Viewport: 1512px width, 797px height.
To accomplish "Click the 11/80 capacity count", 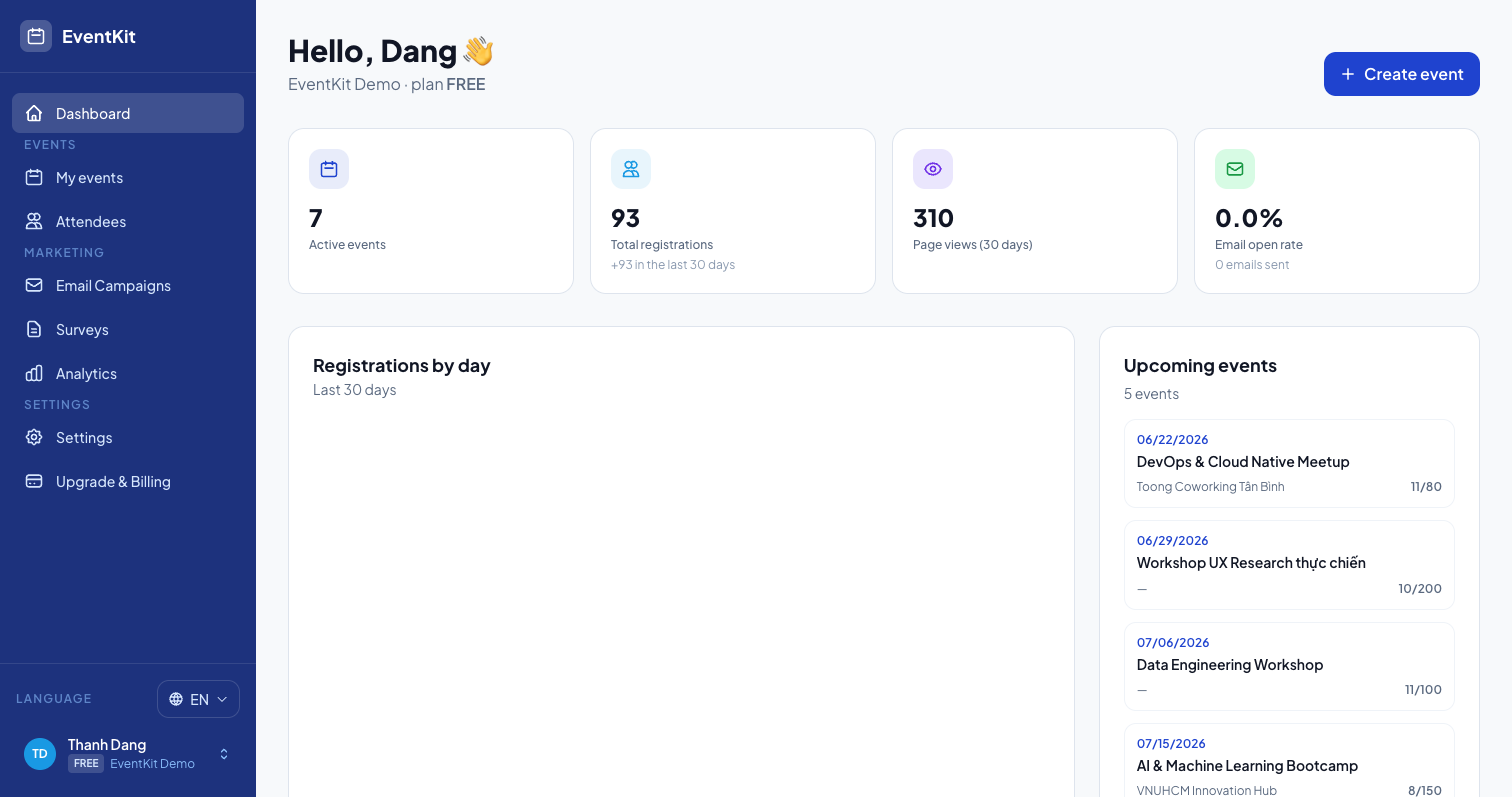I will (1426, 487).
